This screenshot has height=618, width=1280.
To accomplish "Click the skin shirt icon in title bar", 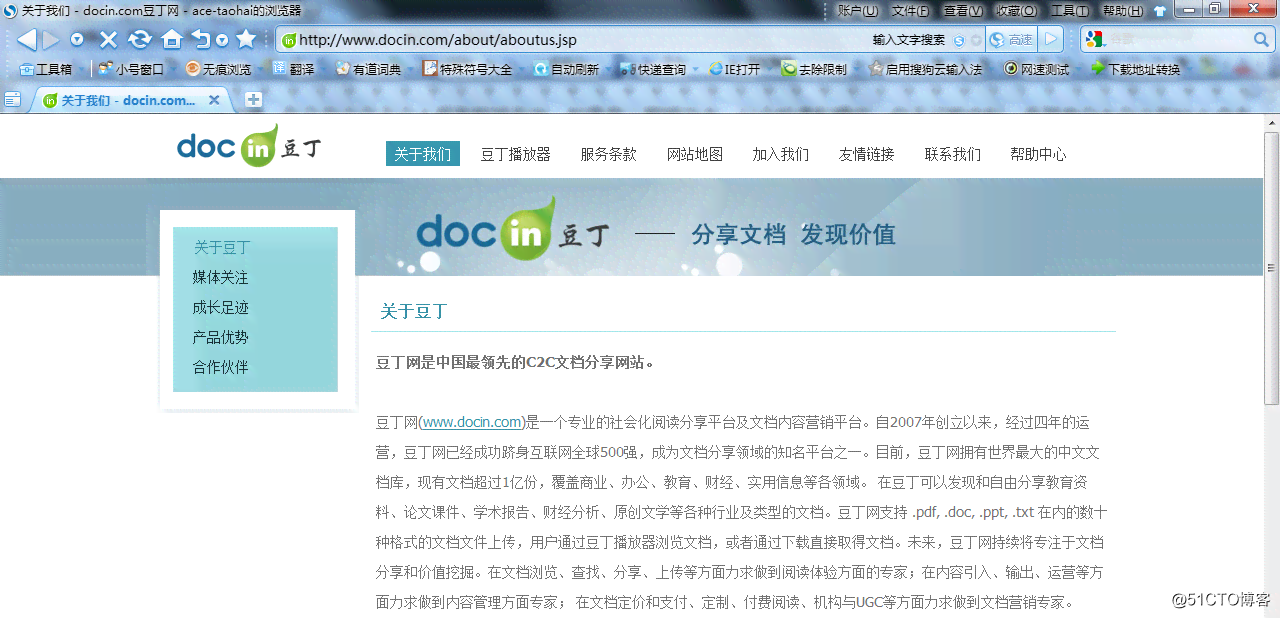I will pyautogui.click(x=1160, y=11).
